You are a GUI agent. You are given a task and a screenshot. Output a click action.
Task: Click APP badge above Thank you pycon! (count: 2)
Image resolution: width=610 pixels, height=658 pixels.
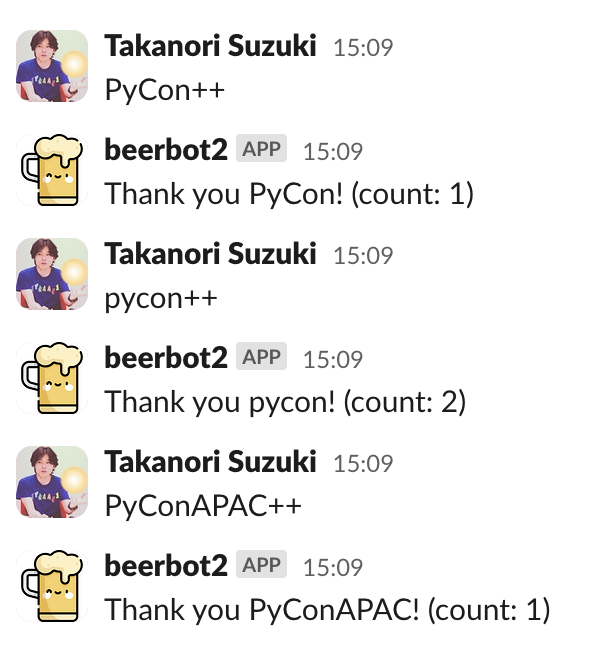pyautogui.click(x=262, y=358)
